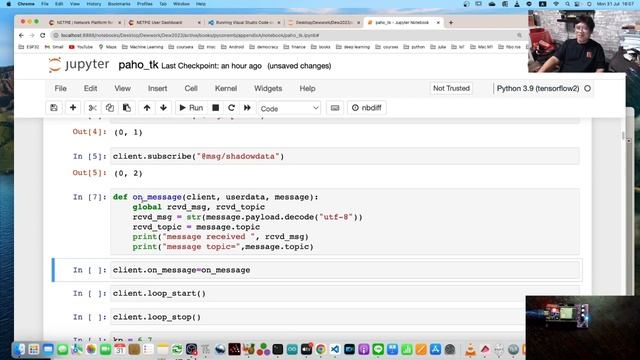Open the Jupyter Edit menu

[91, 89]
